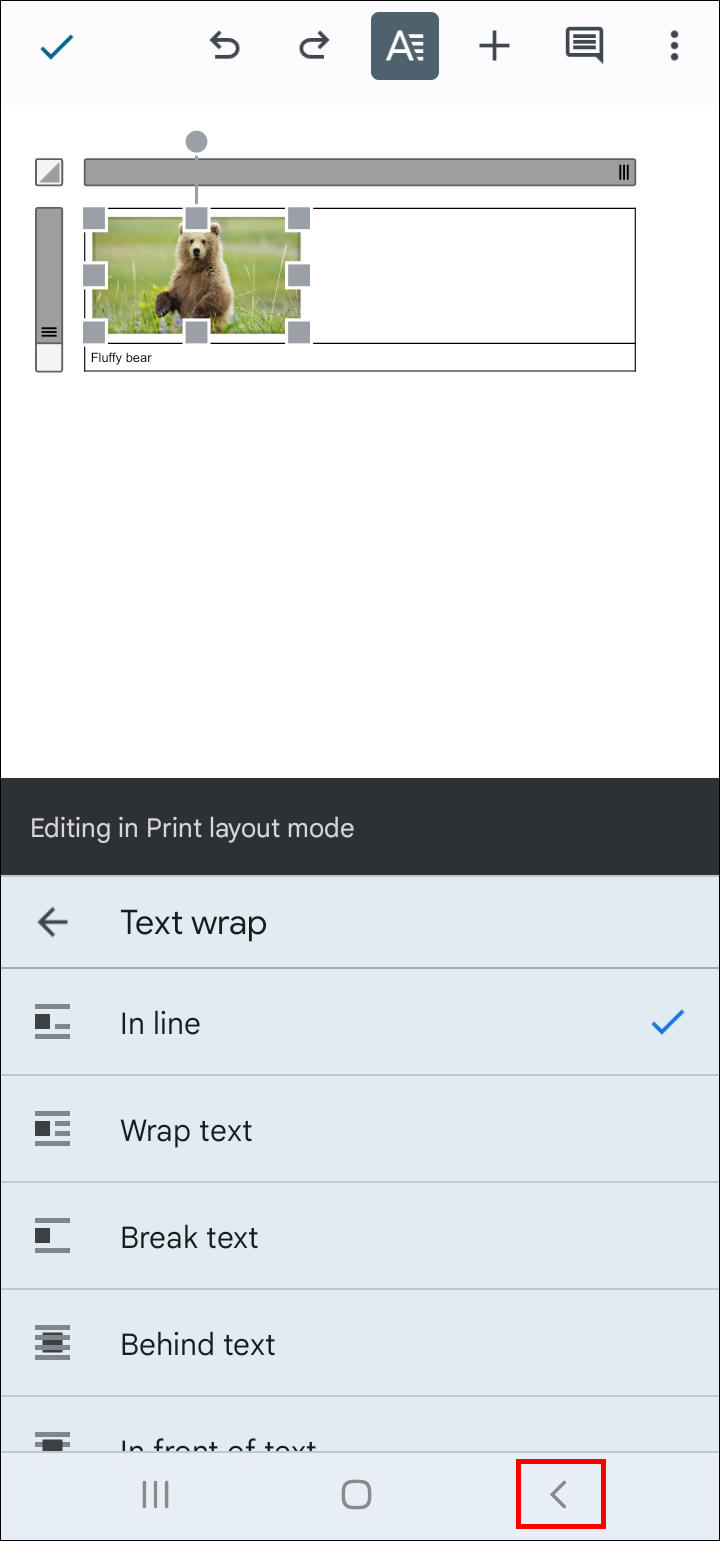Go back from the Text wrap panel

pos(52,922)
